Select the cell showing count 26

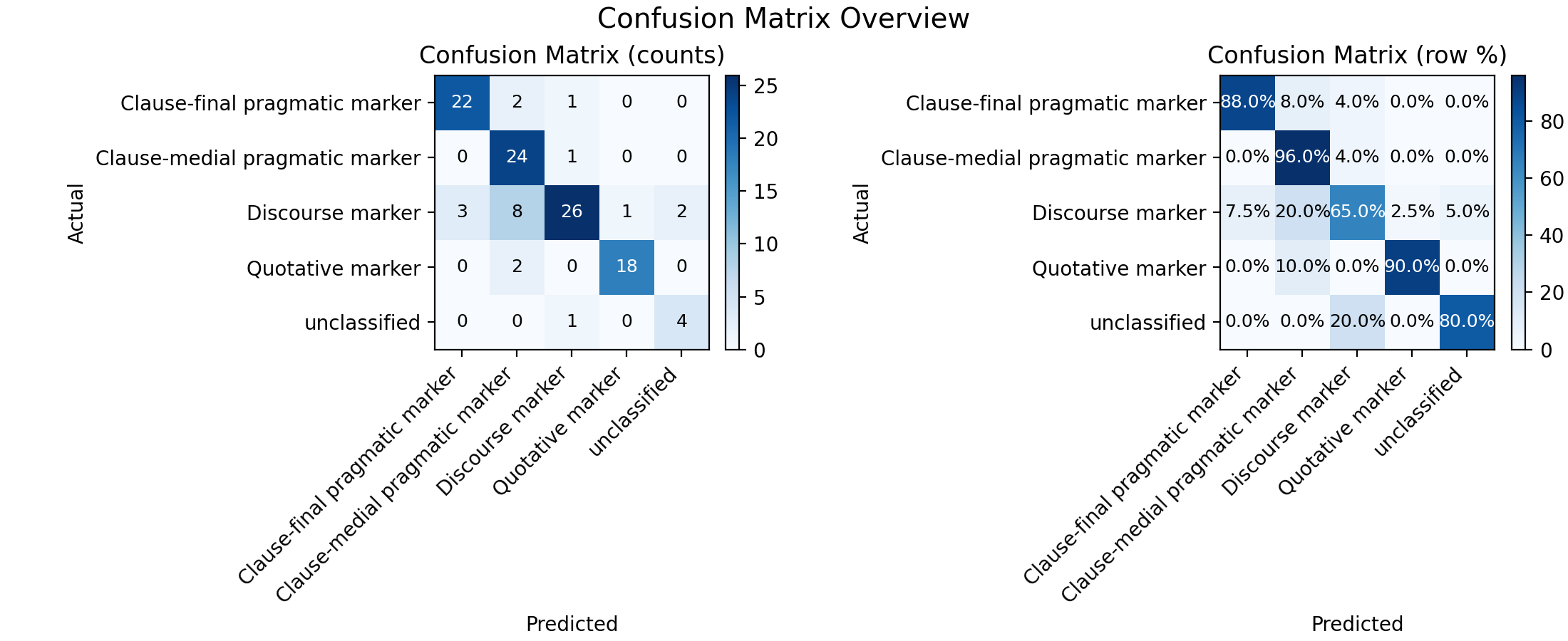572,212
